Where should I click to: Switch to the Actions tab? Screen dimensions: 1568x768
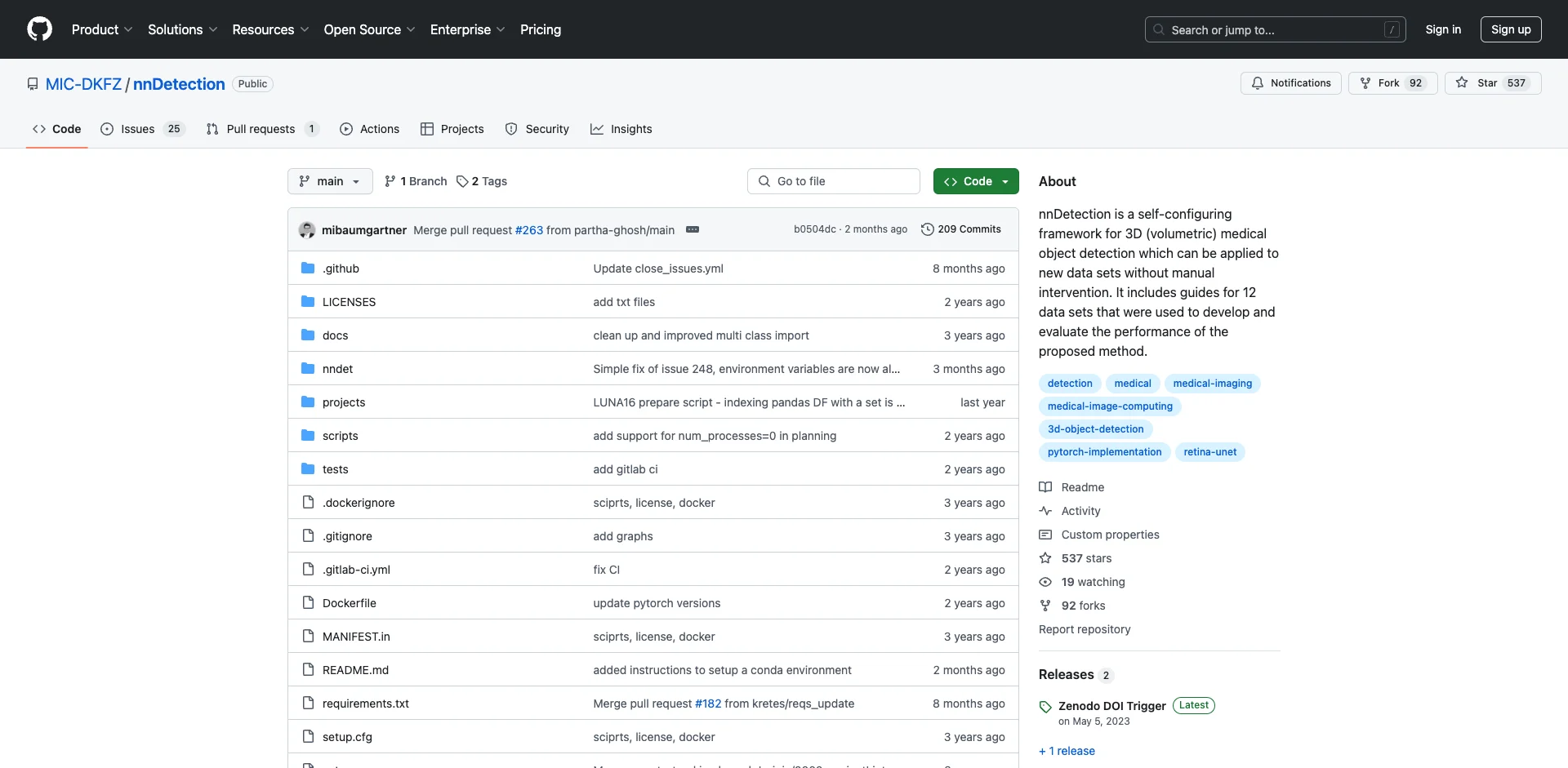coord(370,129)
